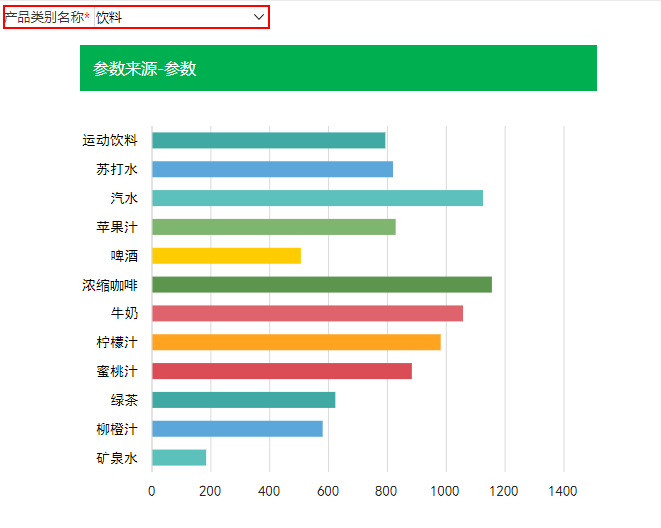Click the dark green 浓缩咖啡 bar
The width and height of the screenshot is (661, 528).
point(322,284)
